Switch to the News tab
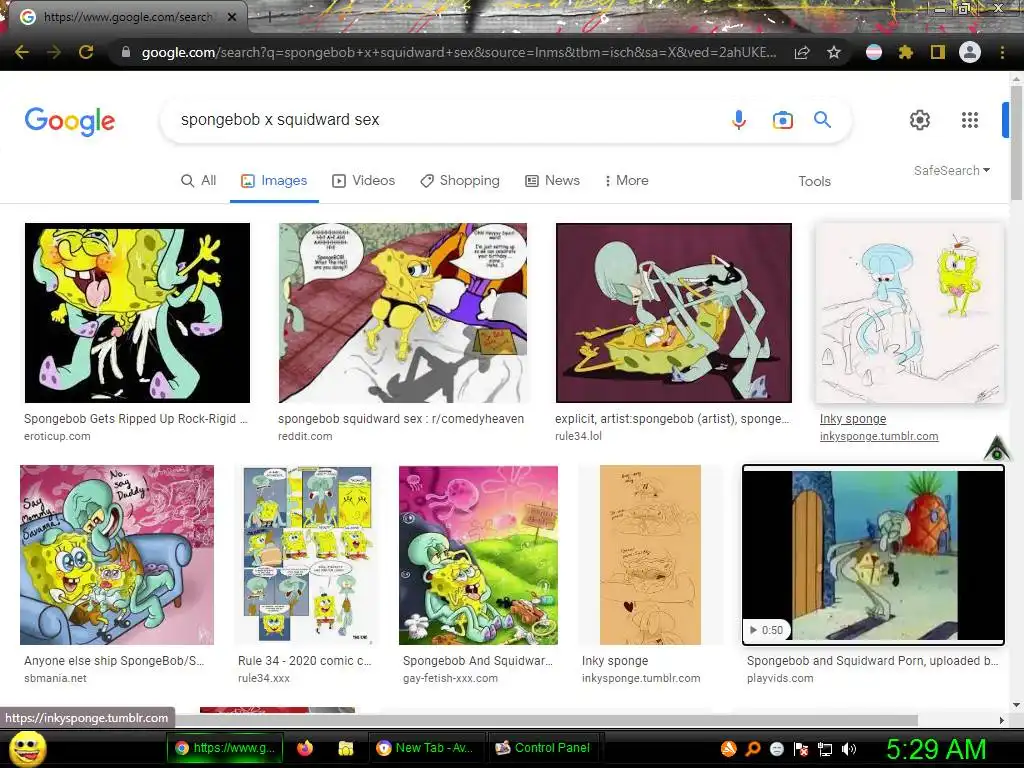This screenshot has width=1024, height=768. 552,181
